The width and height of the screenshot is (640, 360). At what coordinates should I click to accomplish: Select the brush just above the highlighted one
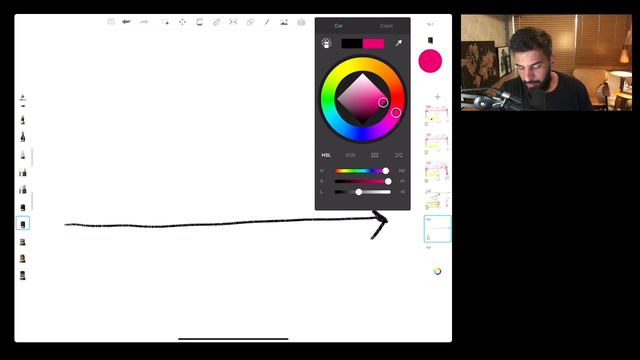click(23, 207)
